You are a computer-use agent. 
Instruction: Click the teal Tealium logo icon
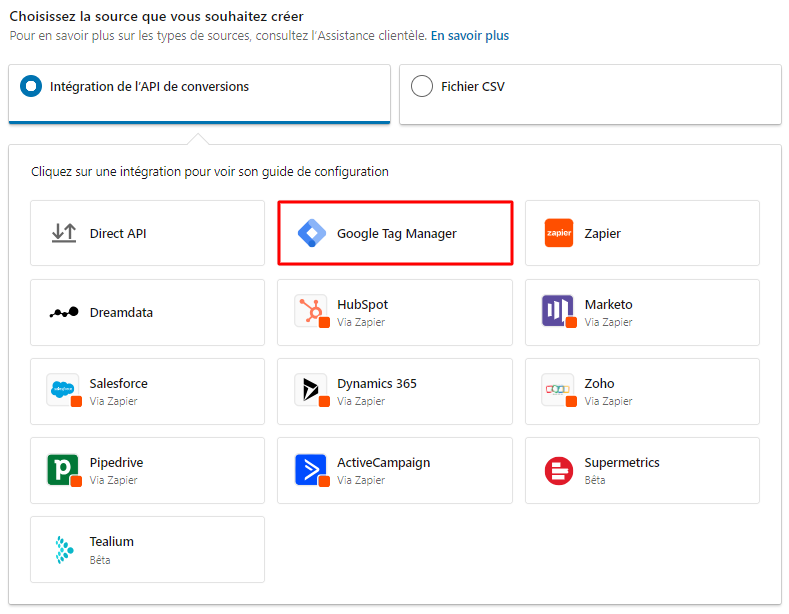pos(64,550)
